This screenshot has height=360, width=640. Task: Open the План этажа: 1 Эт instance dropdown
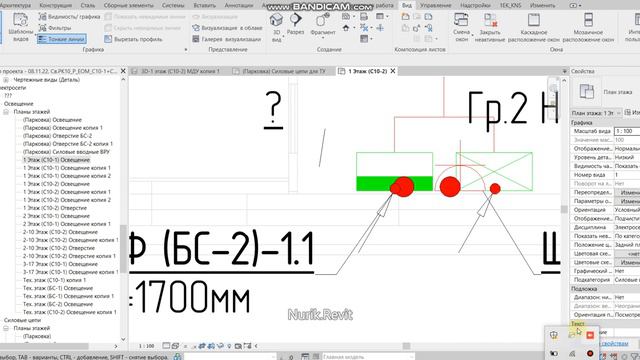pos(596,113)
